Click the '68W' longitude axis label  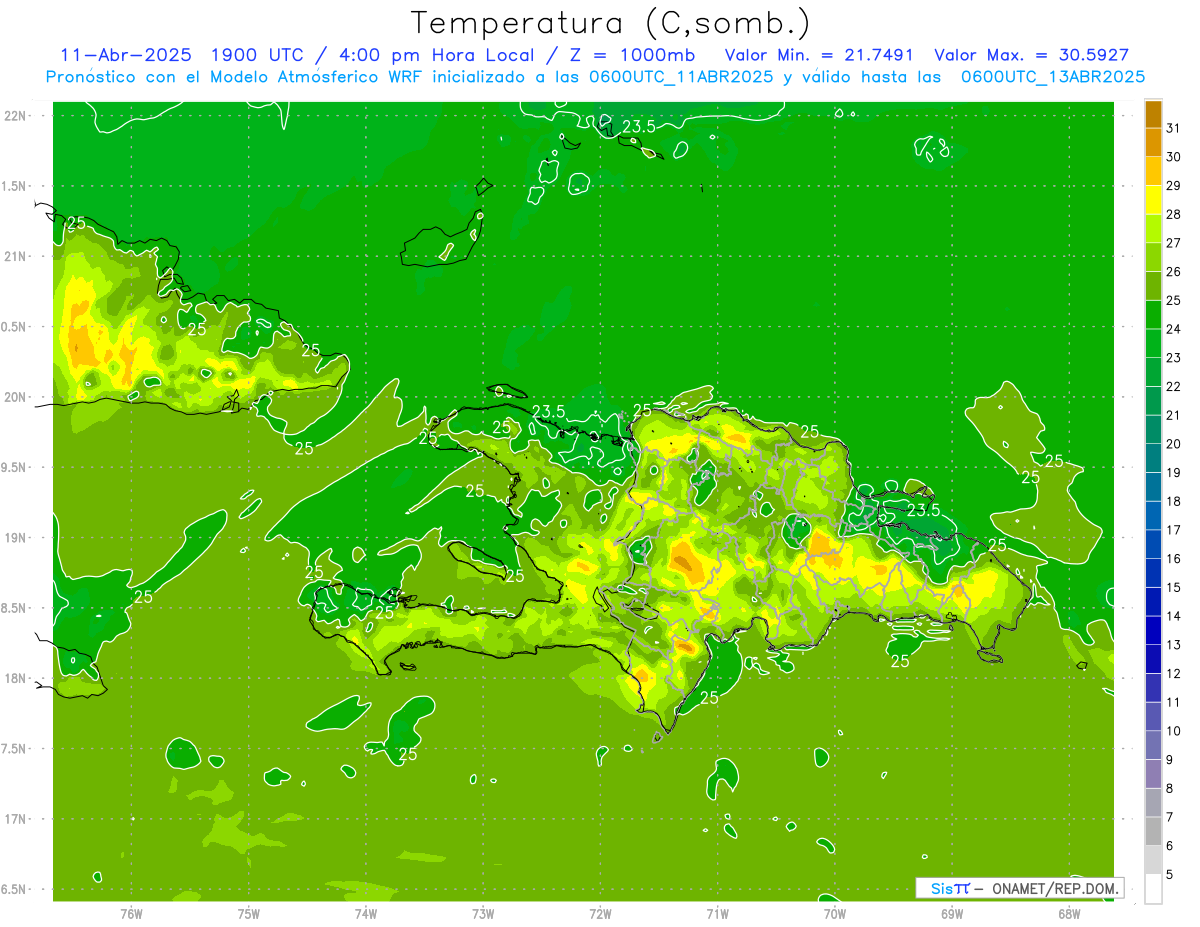pyautogui.click(x=1069, y=914)
